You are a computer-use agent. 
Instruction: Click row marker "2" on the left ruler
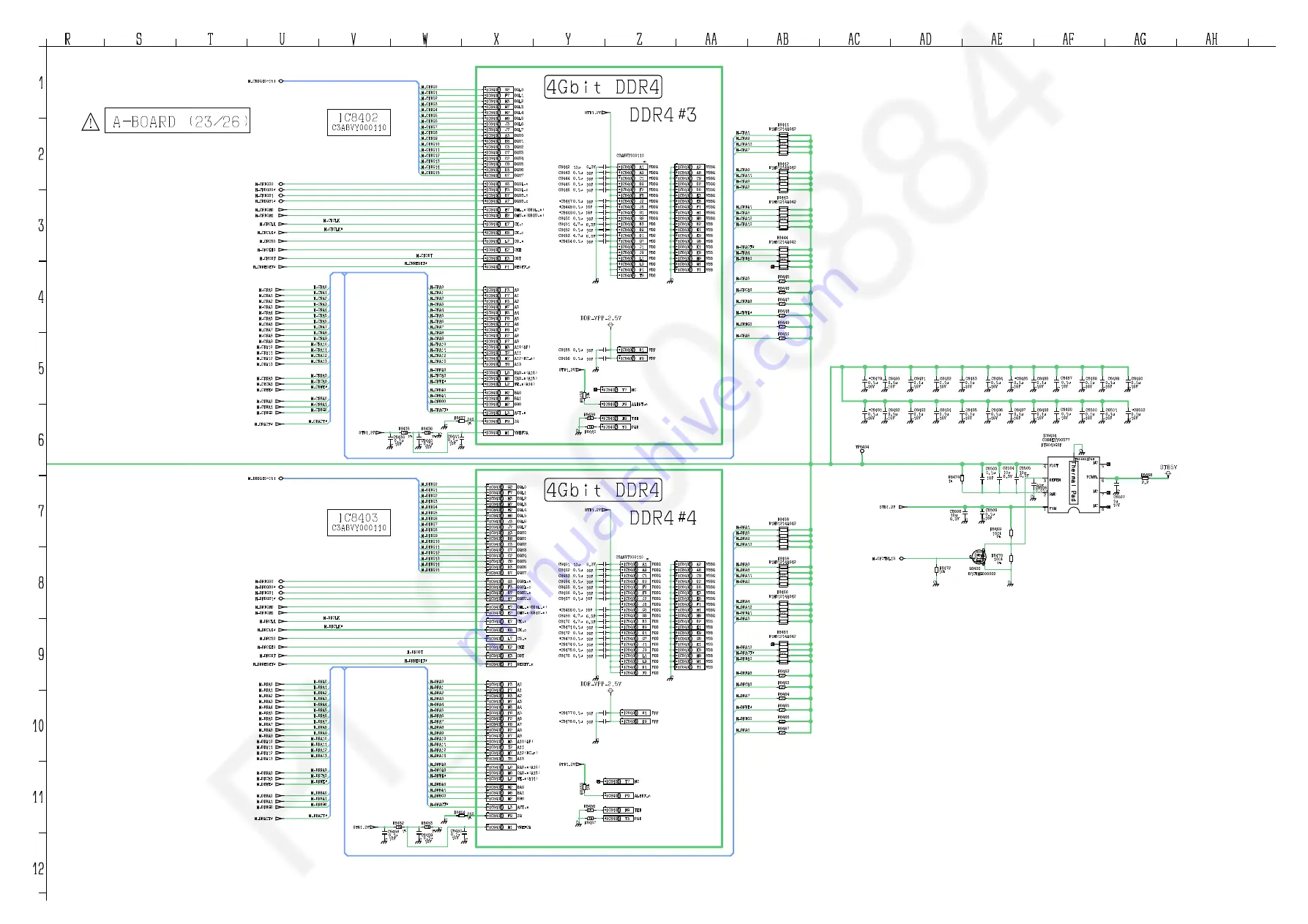click(x=41, y=154)
